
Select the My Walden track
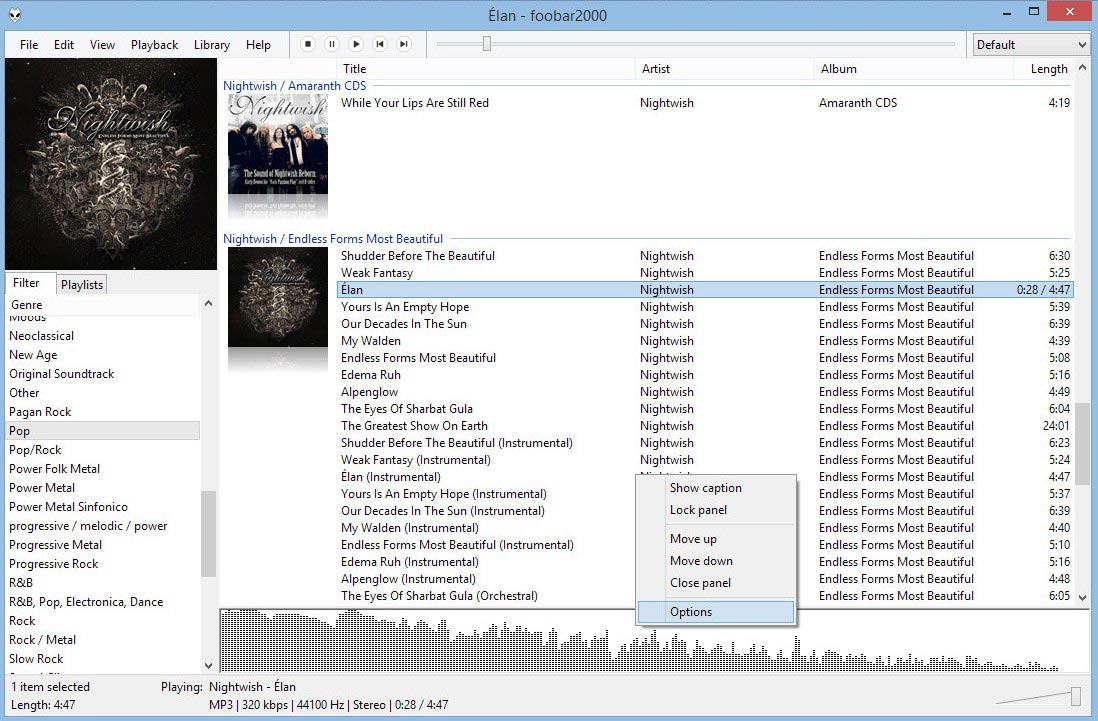705,341
